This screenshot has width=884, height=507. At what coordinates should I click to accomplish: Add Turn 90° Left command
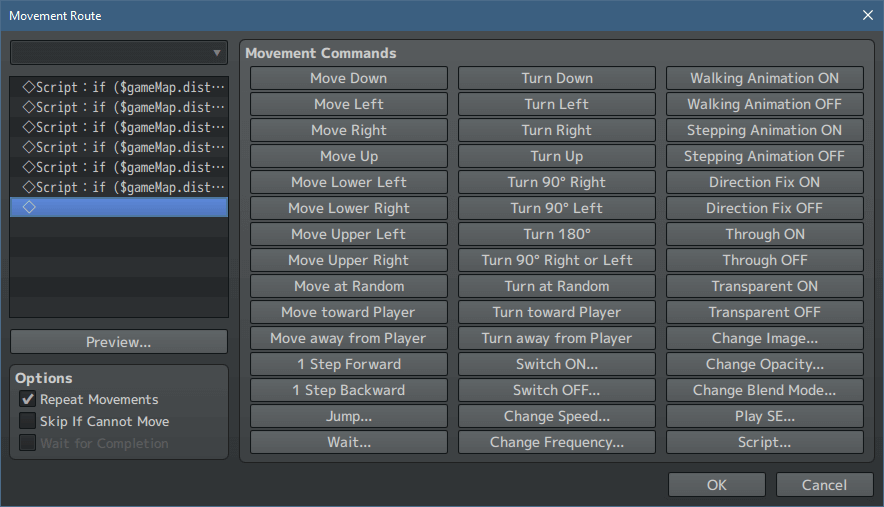tap(557, 208)
